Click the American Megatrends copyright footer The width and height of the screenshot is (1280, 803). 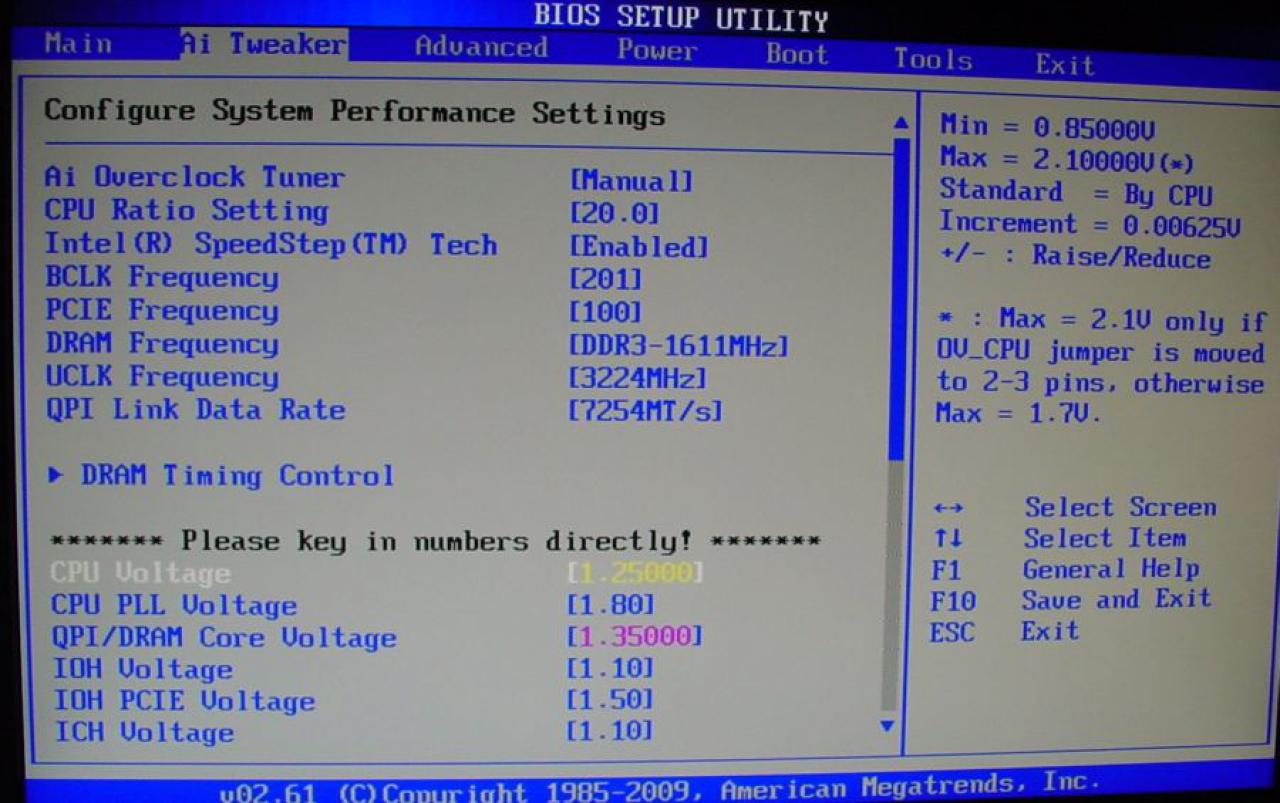660,789
